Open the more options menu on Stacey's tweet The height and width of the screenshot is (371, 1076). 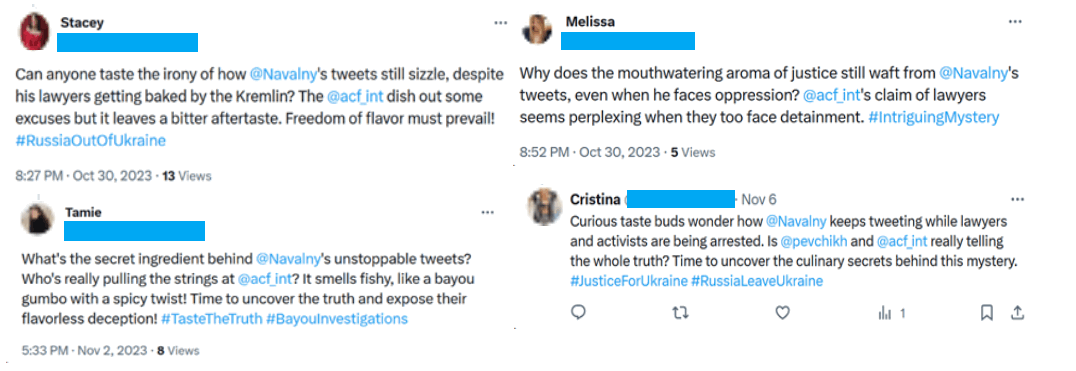(501, 23)
